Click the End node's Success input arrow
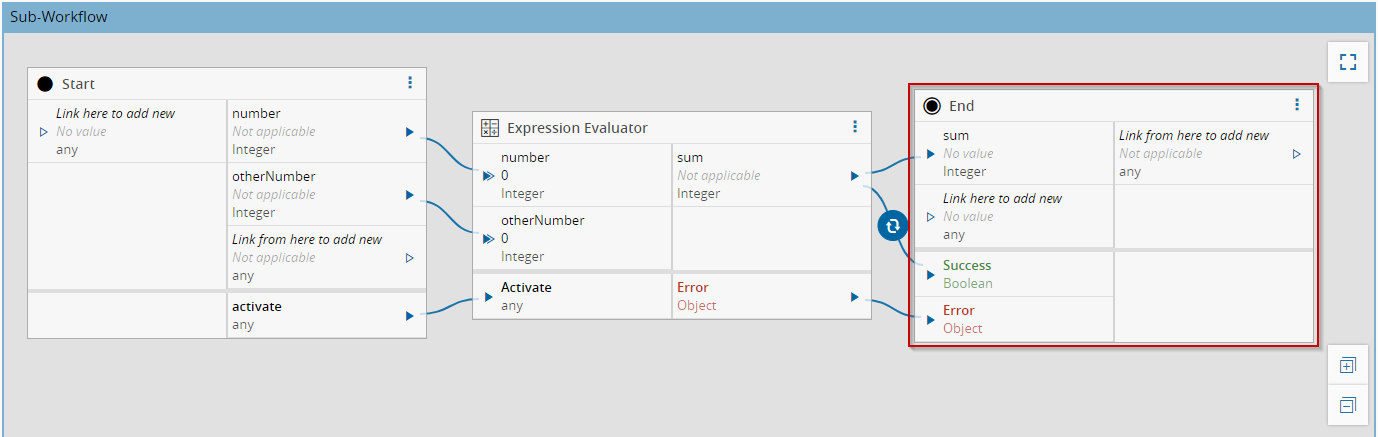 coord(931,275)
